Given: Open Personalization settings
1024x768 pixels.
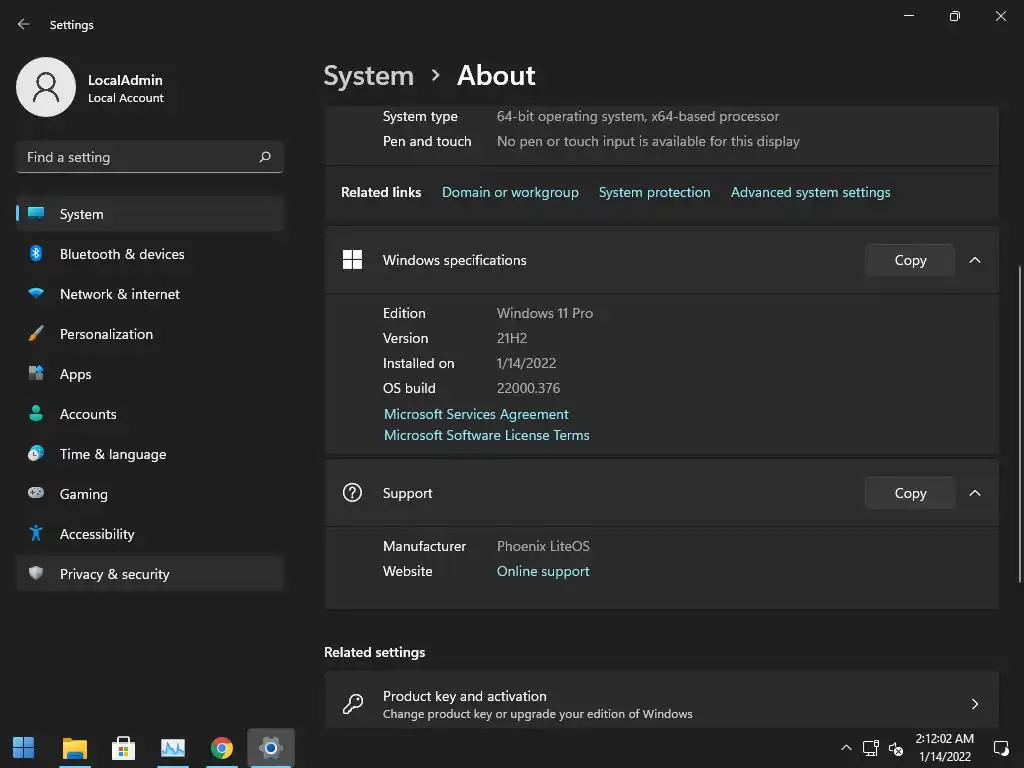Looking at the screenshot, I should pos(150,334).
